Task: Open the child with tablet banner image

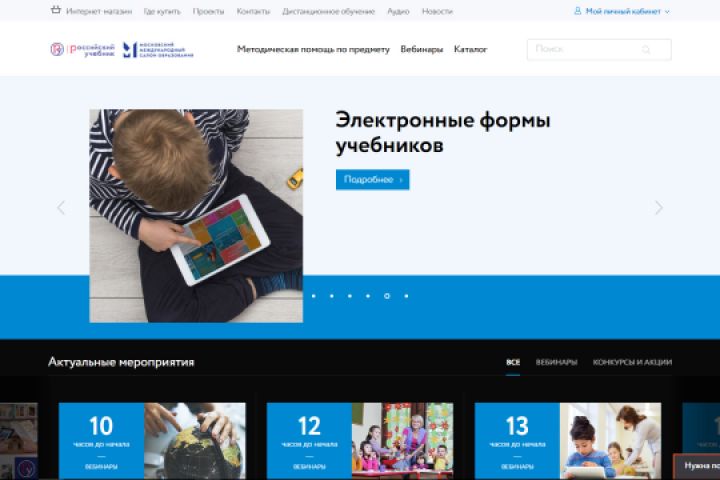Action: tap(196, 216)
